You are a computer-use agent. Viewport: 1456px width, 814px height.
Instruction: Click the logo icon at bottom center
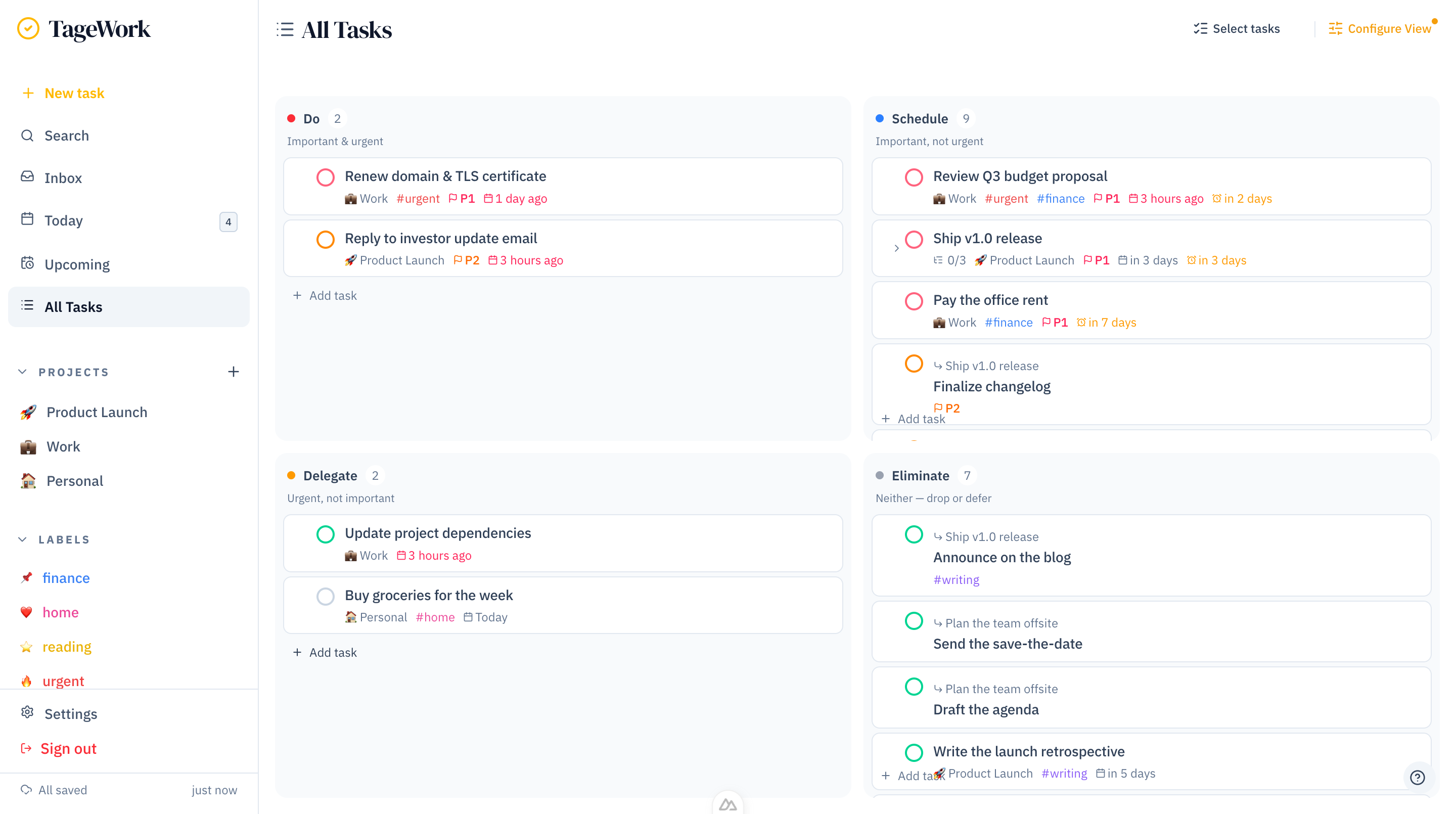(x=728, y=804)
